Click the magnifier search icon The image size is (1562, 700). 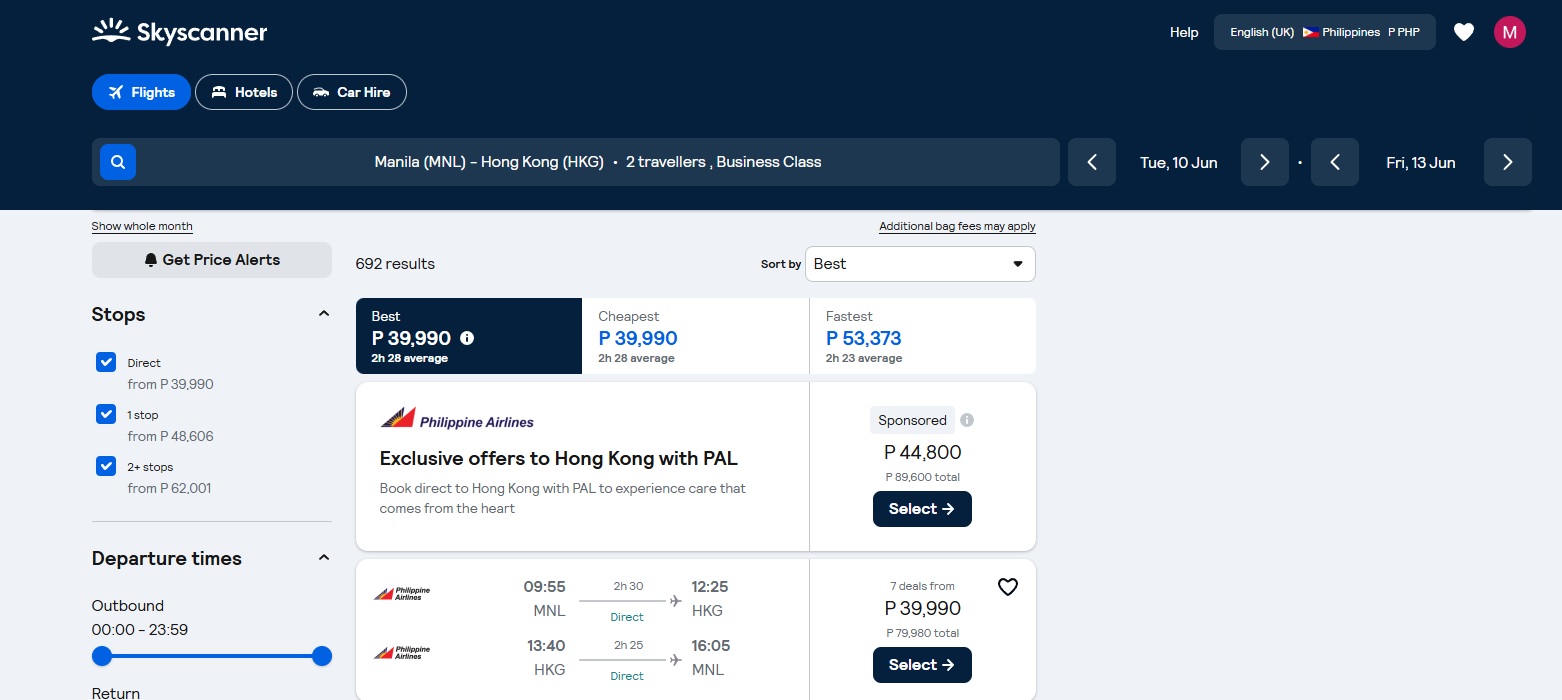[x=118, y=162]
